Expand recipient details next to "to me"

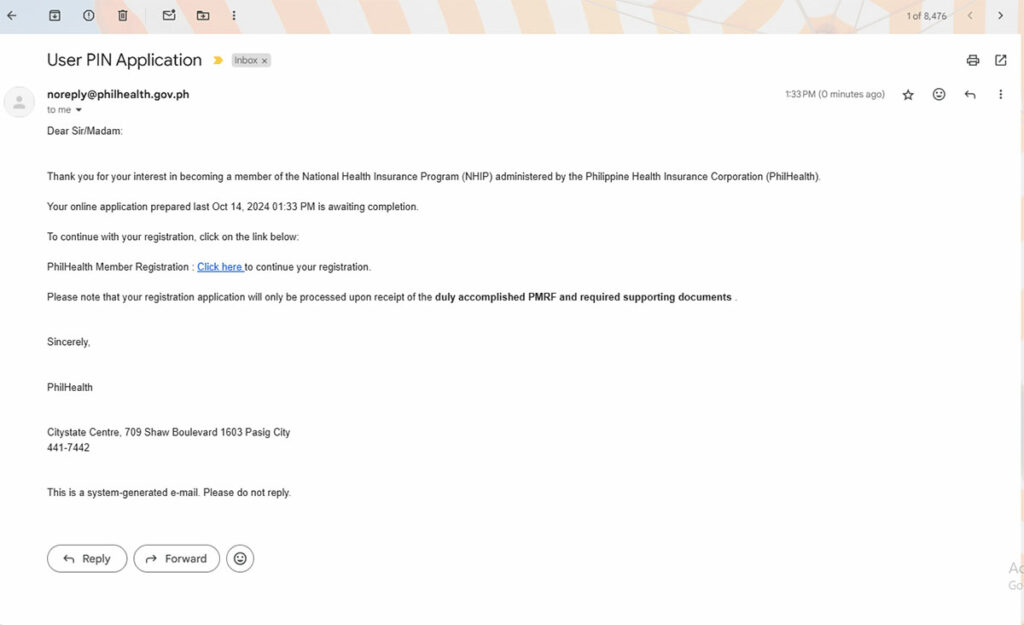coord(79,110)
